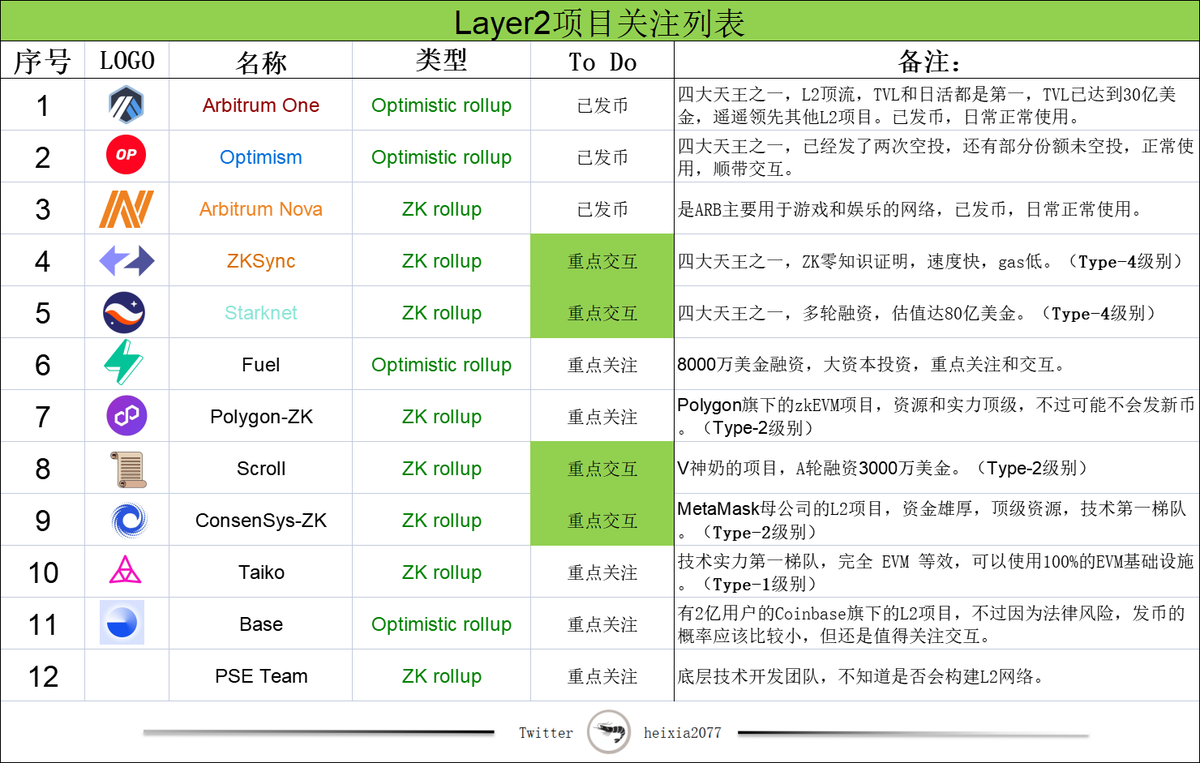Click '重点关注' cell in Polygon-ZK row
This screenshot has height=763, width=1200.
602,417
